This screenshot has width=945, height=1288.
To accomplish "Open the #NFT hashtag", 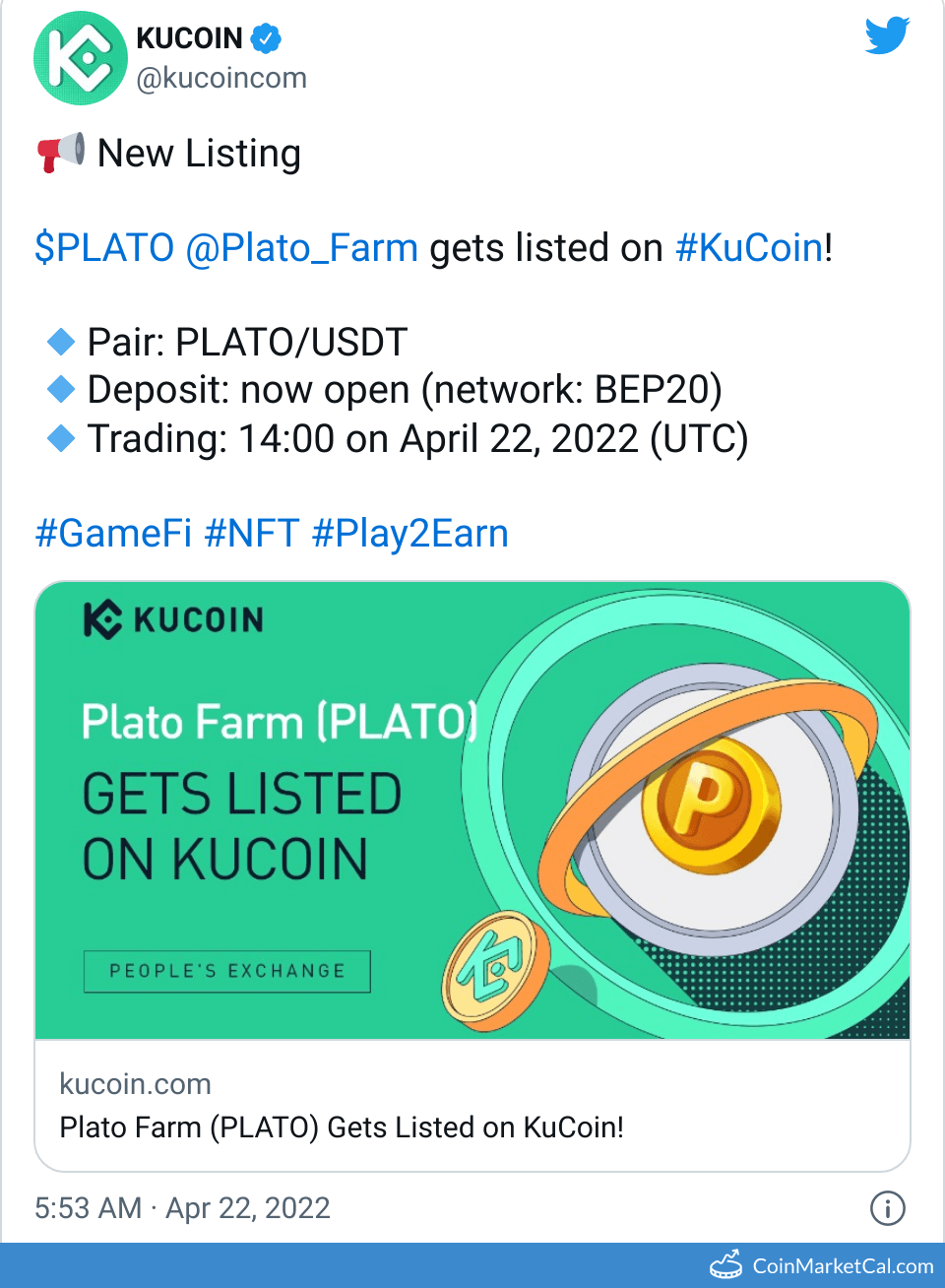I will click(251, 533).
